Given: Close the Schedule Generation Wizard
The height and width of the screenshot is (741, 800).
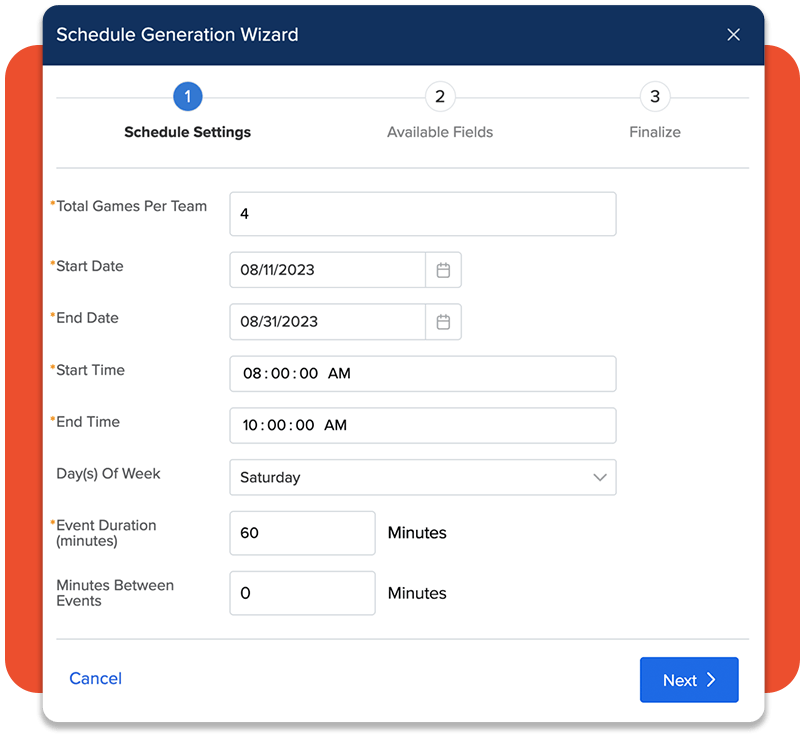Looking at the screenshot, I should tap(733, 34).
